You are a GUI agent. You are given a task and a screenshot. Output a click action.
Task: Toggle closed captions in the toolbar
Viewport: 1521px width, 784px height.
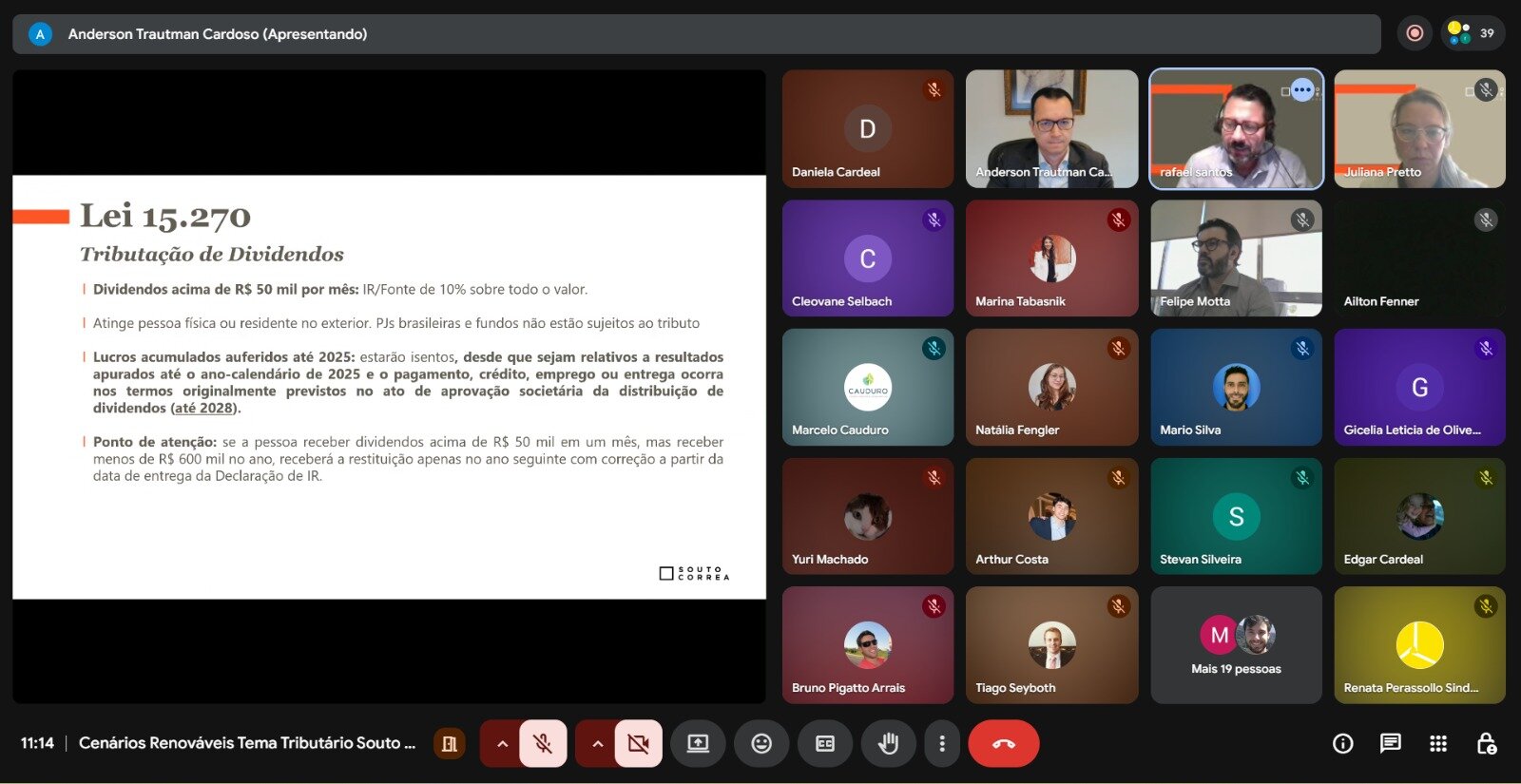(825, 743)
